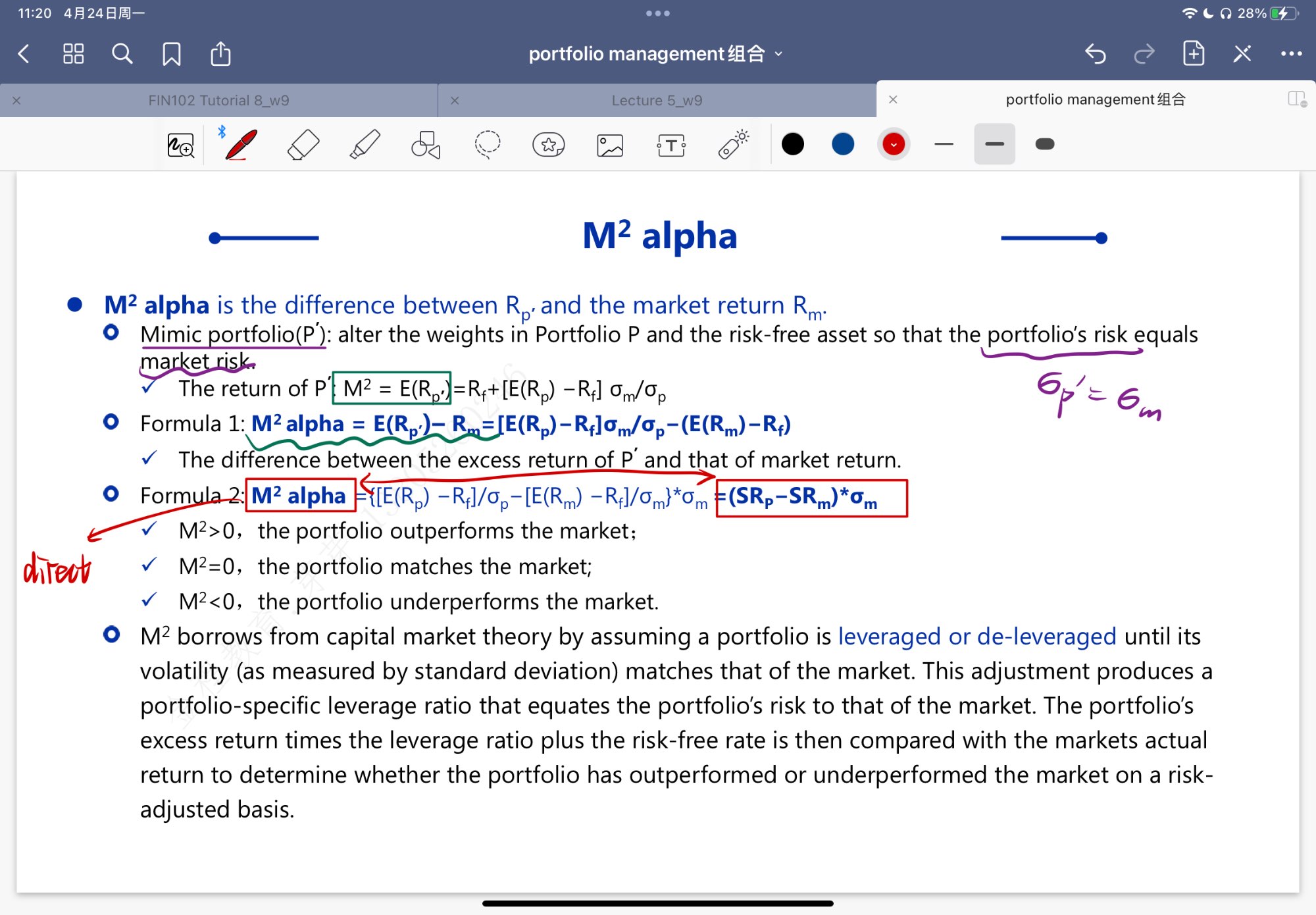Open the split view tab icon

(x=1297, y=99)
